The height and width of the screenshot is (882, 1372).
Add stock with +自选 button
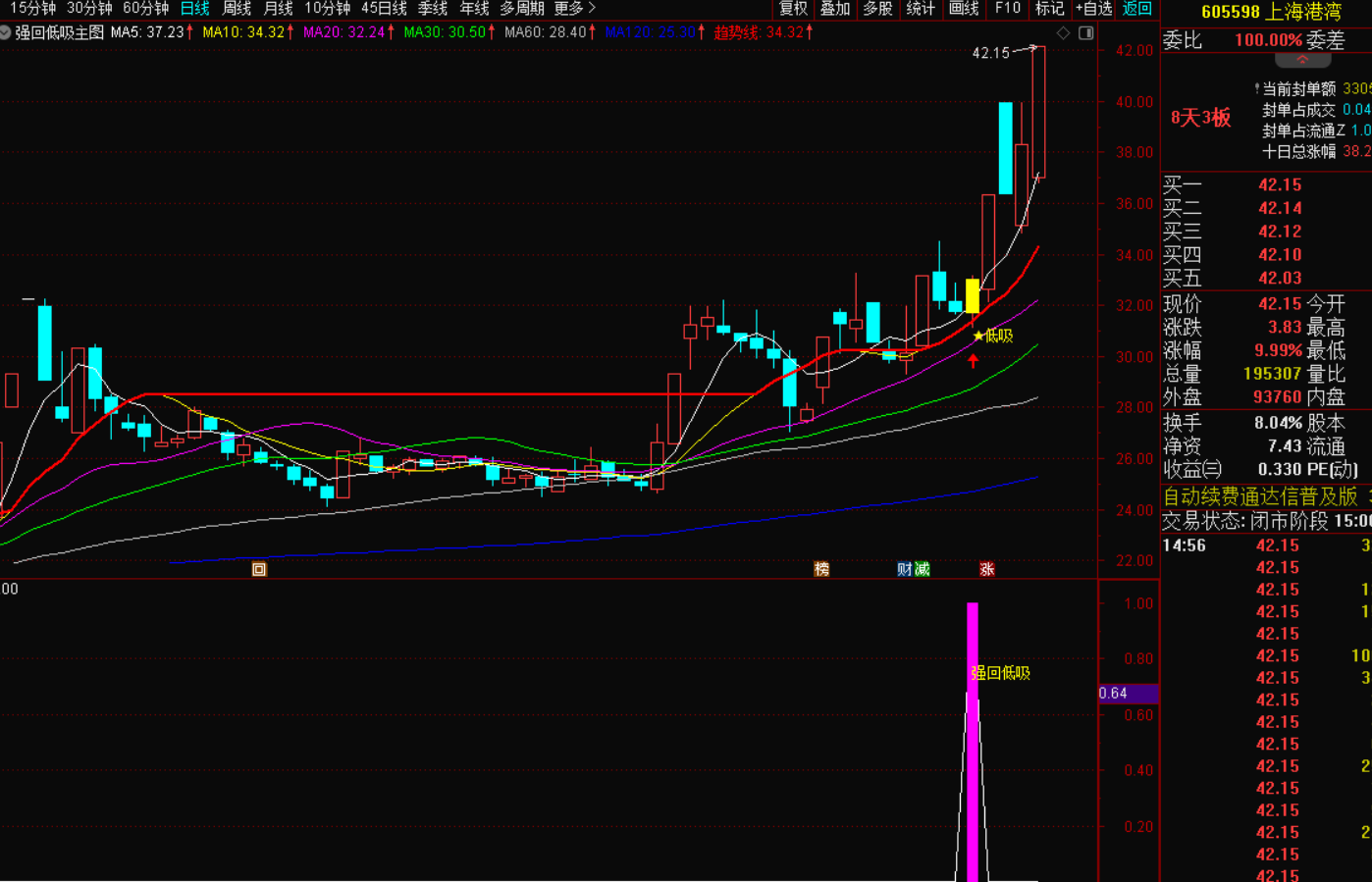tap(1093, 9)
